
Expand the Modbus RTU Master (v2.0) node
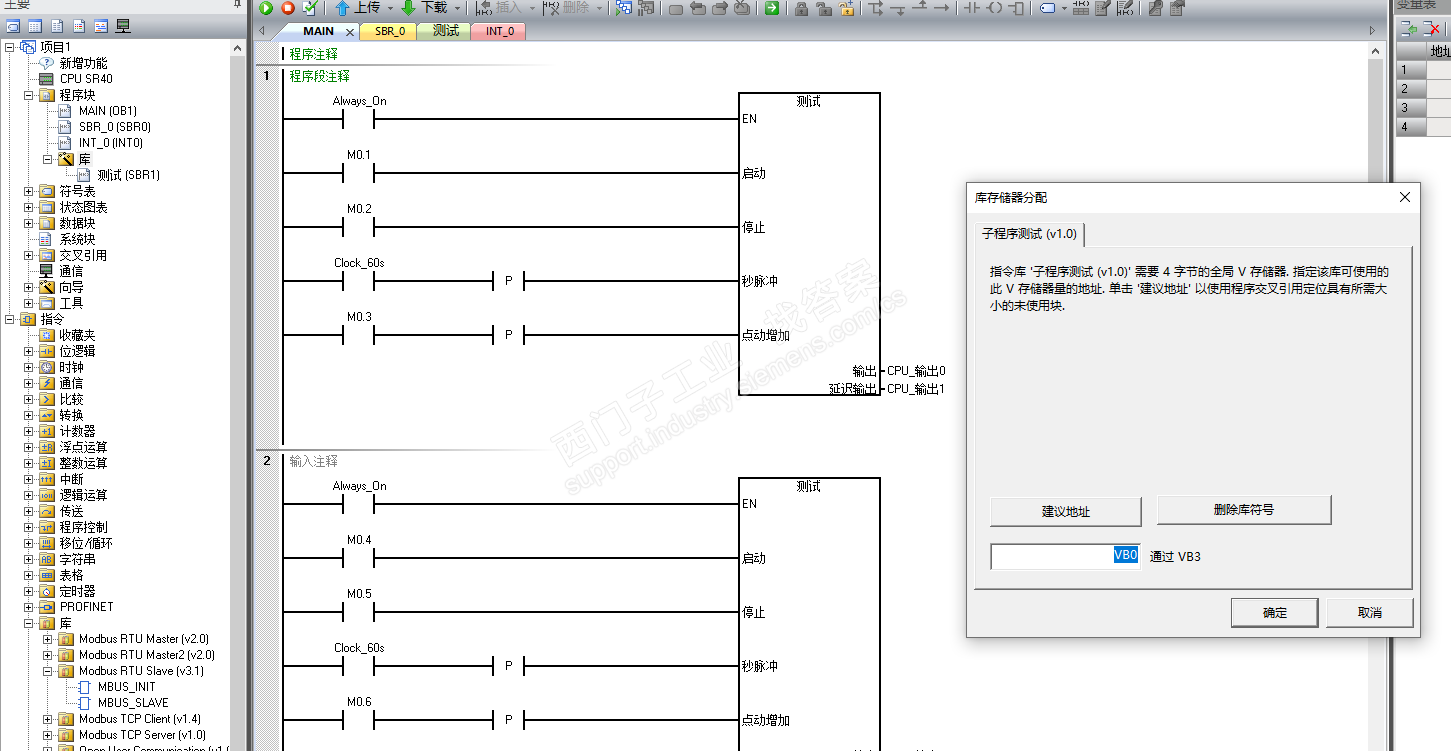click(x=48, y=639)
